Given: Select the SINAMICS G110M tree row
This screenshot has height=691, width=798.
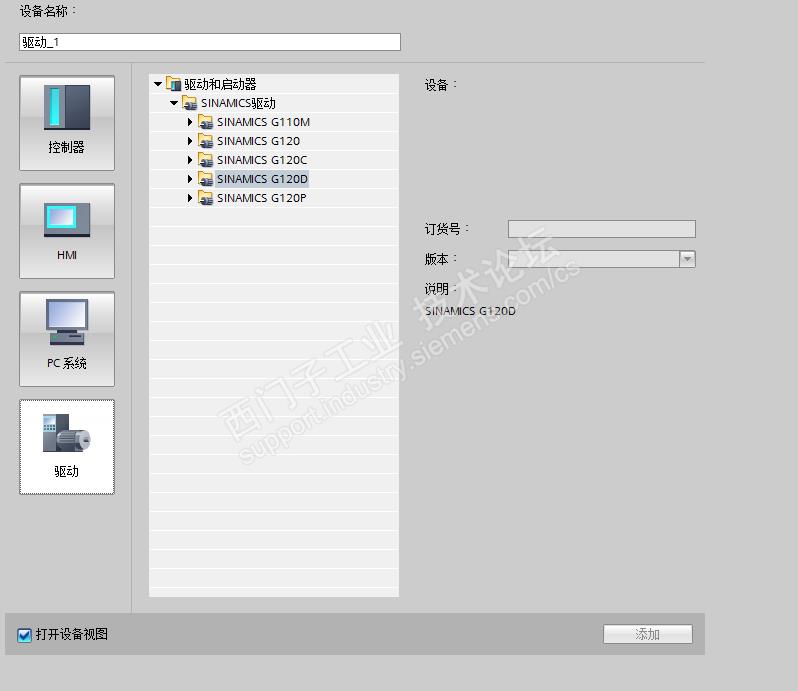Looking at the screenshot, I should tap(274, 122).
